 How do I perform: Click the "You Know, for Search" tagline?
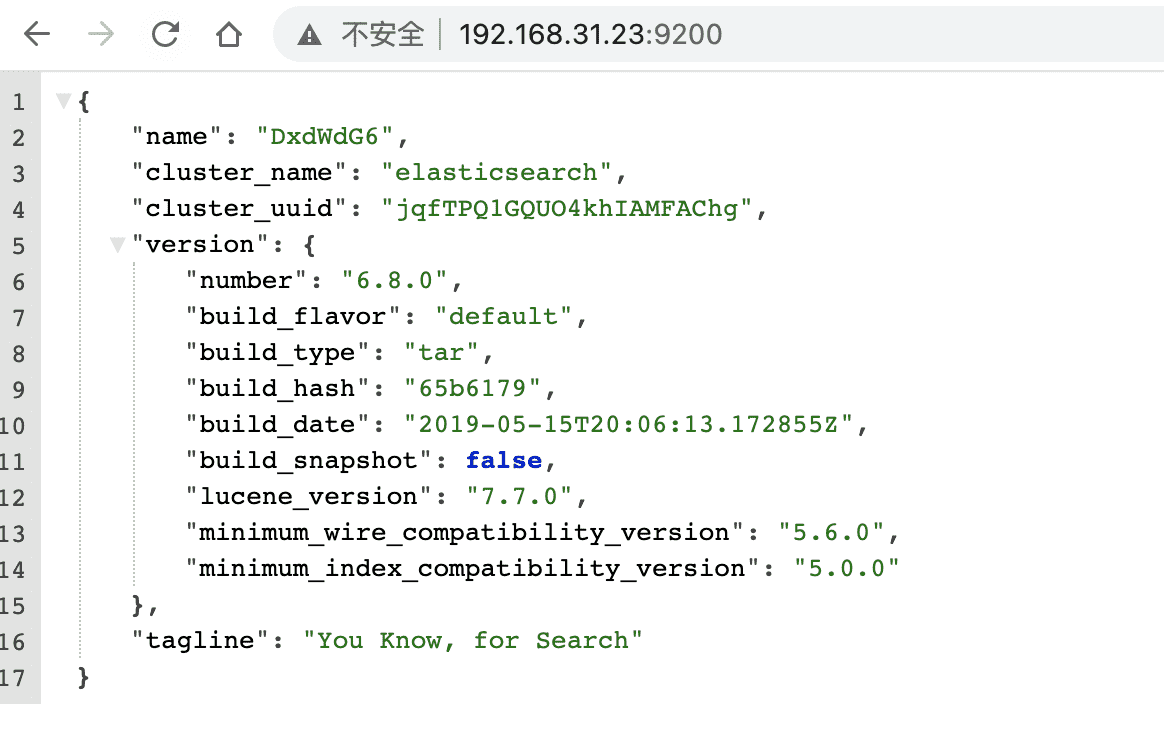click(x=473, y=641)
